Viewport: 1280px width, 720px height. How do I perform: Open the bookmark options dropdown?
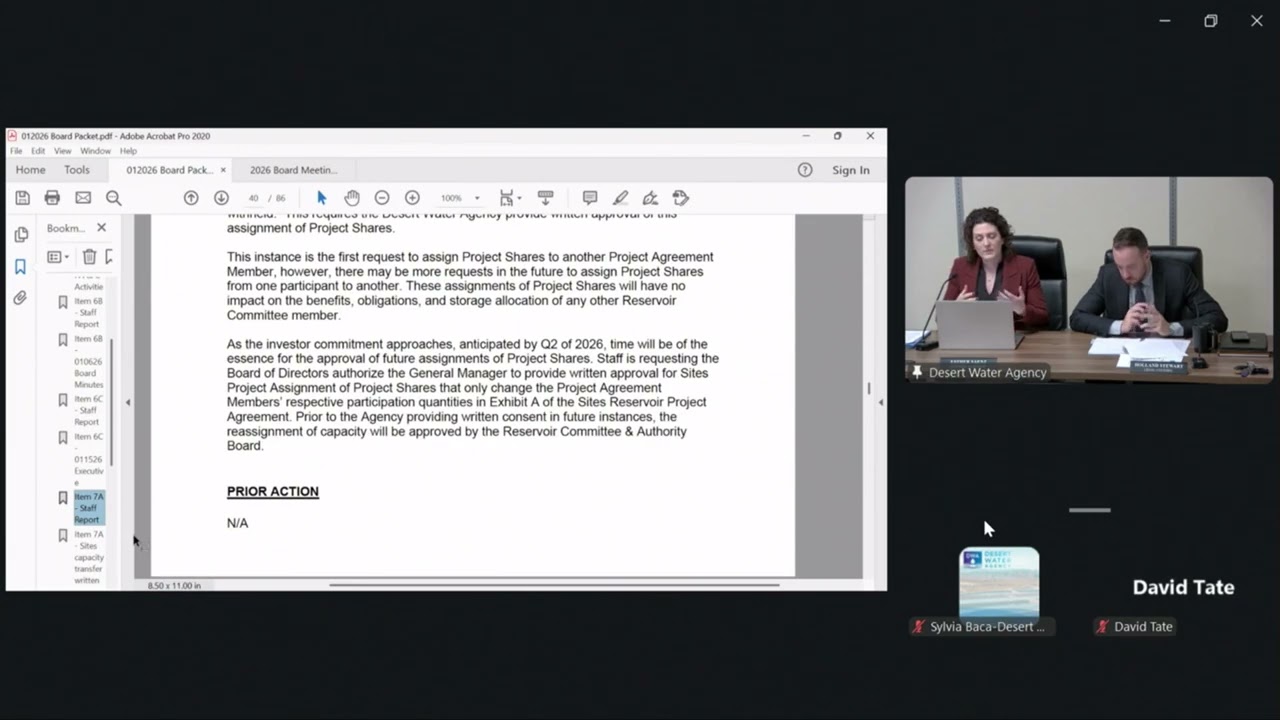tap(58, 257)
